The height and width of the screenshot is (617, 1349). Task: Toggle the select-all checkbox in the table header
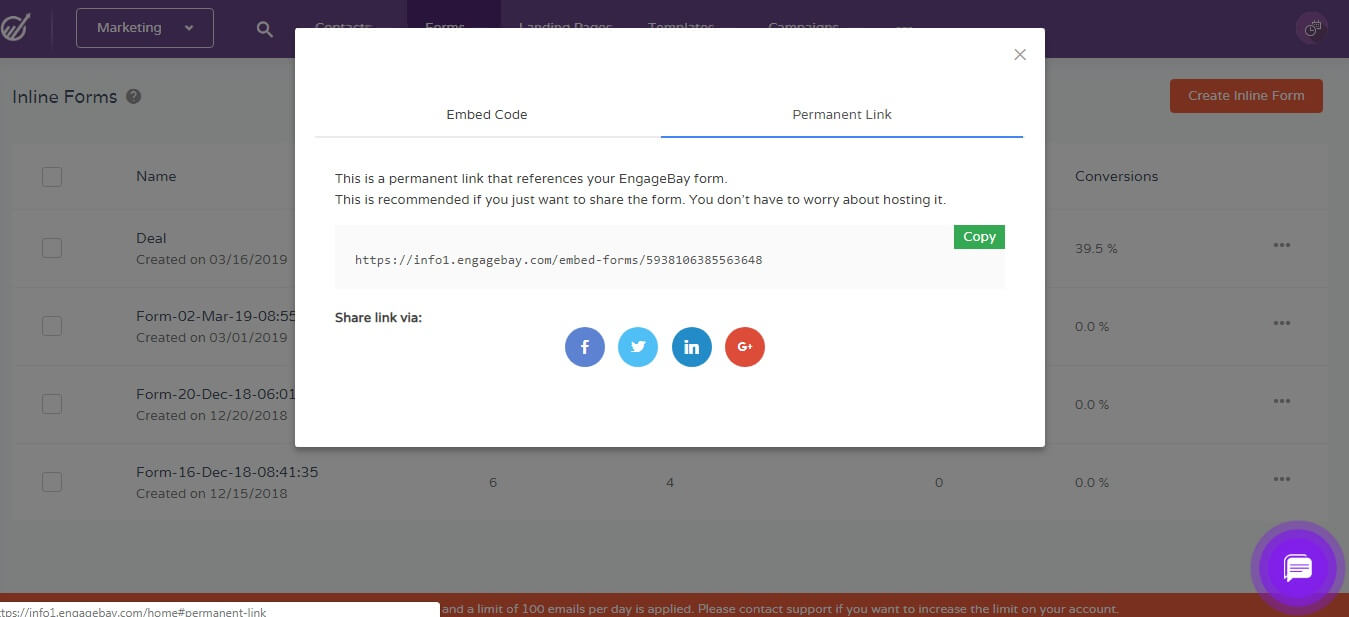(52, 176)
